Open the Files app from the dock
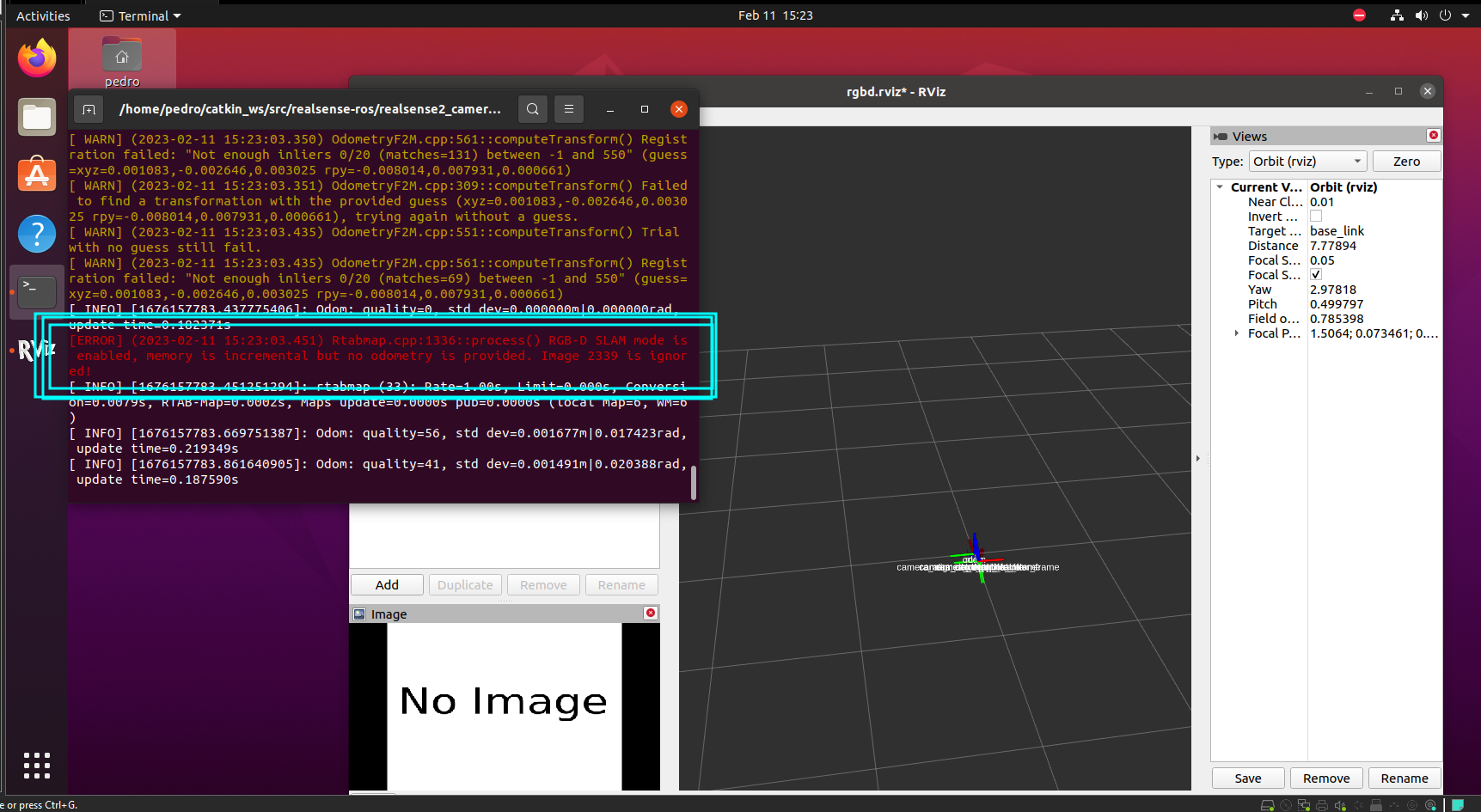The height and width of the screenshot is (812, 1481). point(36,117)
